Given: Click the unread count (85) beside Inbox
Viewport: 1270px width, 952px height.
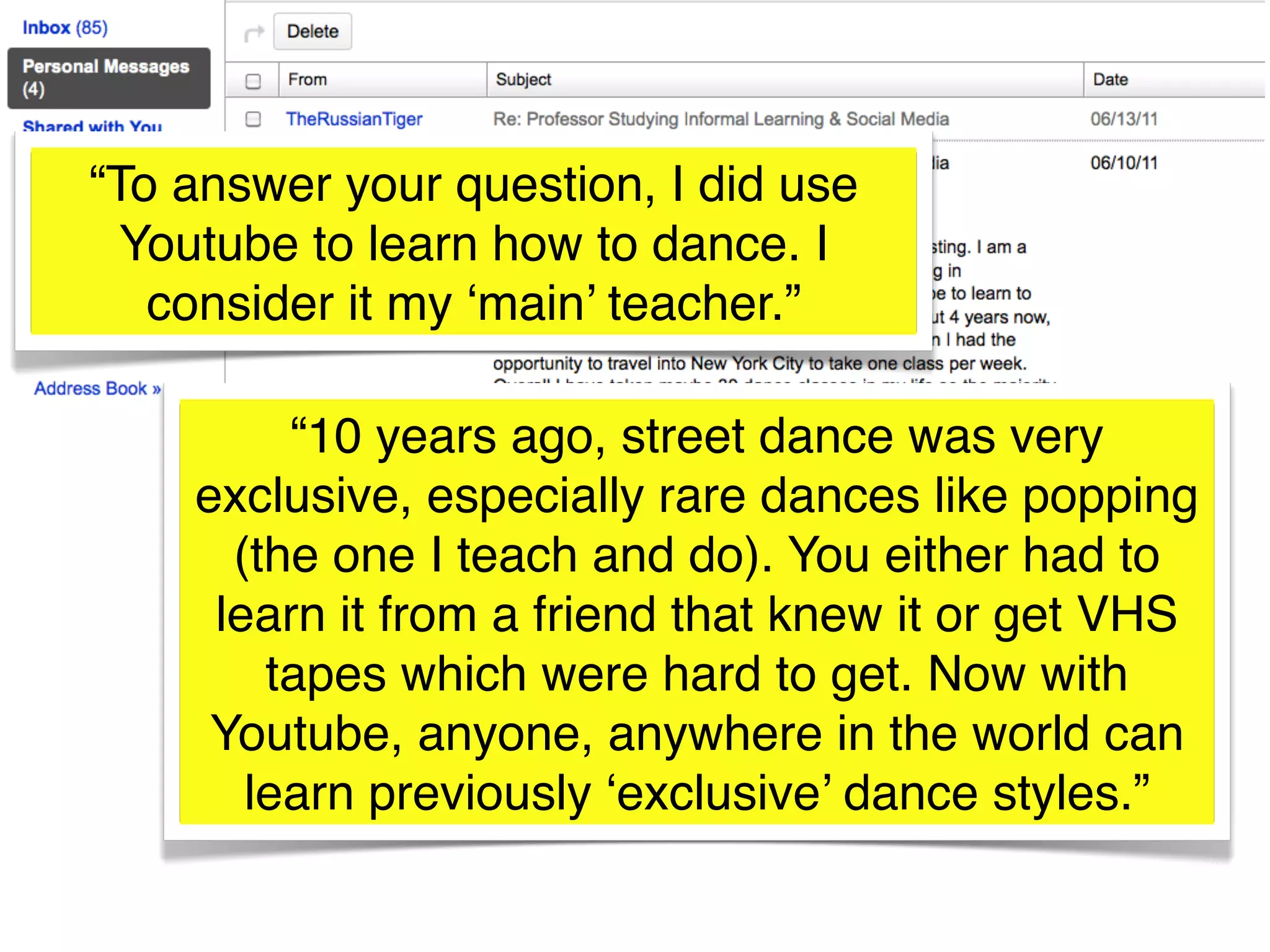Looking at the screenshot, I should point(92,28).
